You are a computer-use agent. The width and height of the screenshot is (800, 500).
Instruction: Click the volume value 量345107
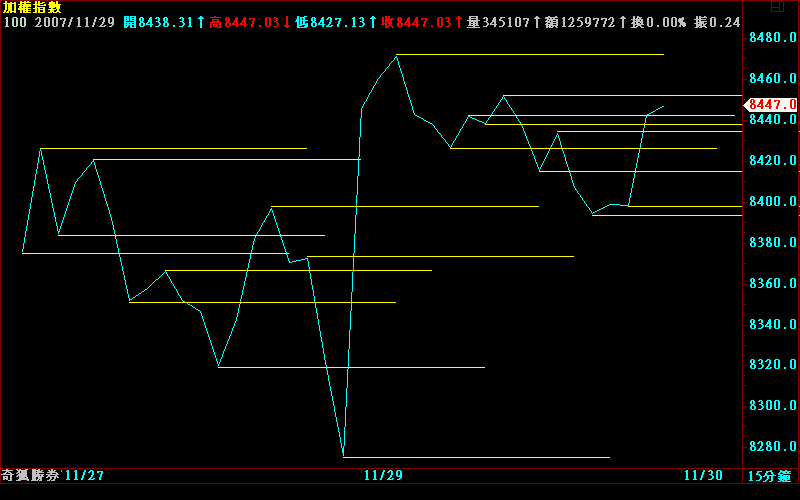coord(498,22)
